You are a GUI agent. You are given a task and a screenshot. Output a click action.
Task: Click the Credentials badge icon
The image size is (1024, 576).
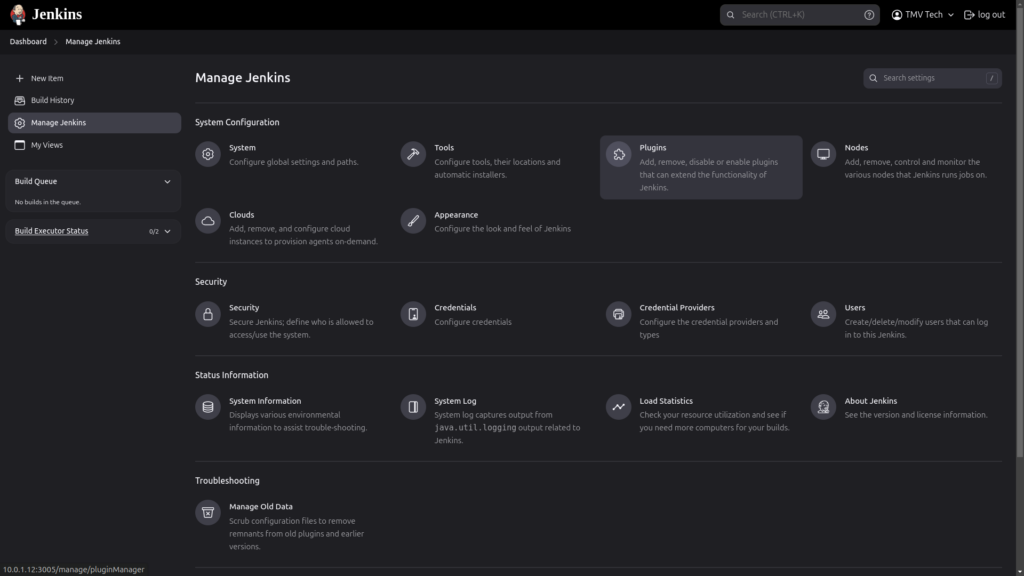(413, 314)
